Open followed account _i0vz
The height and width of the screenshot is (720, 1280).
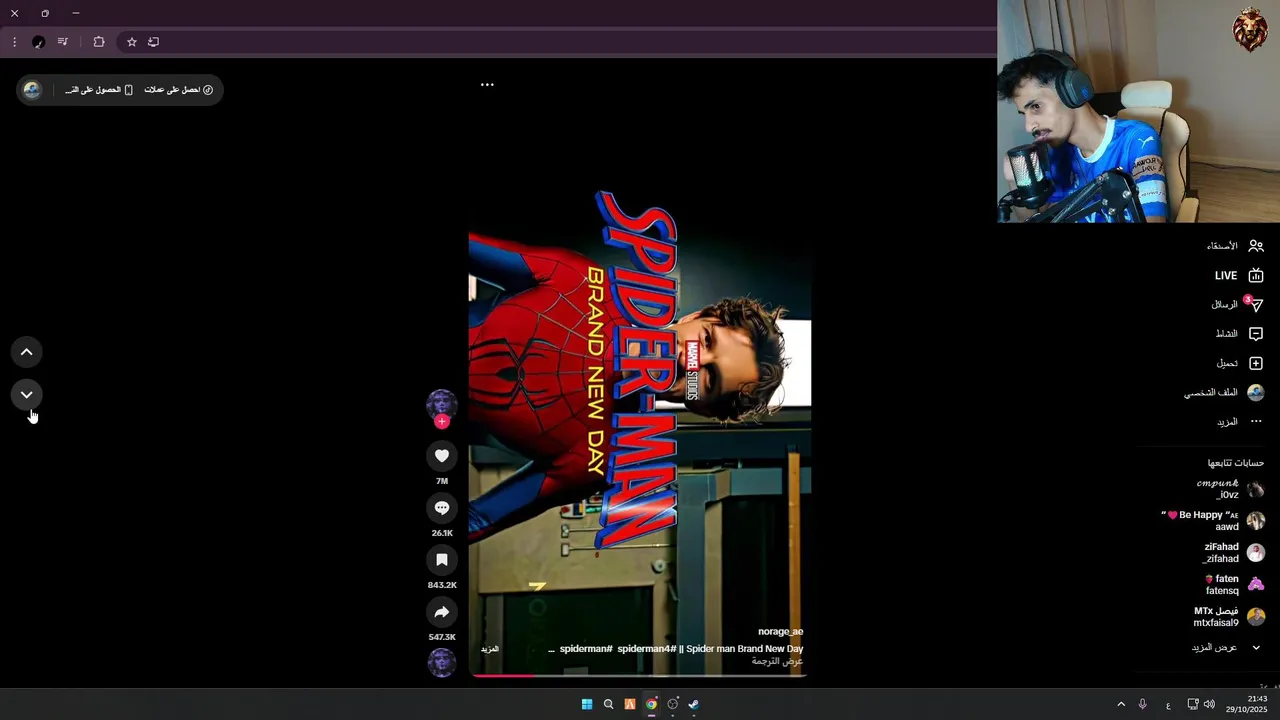pyautogui.click(x=1230, y=489)
